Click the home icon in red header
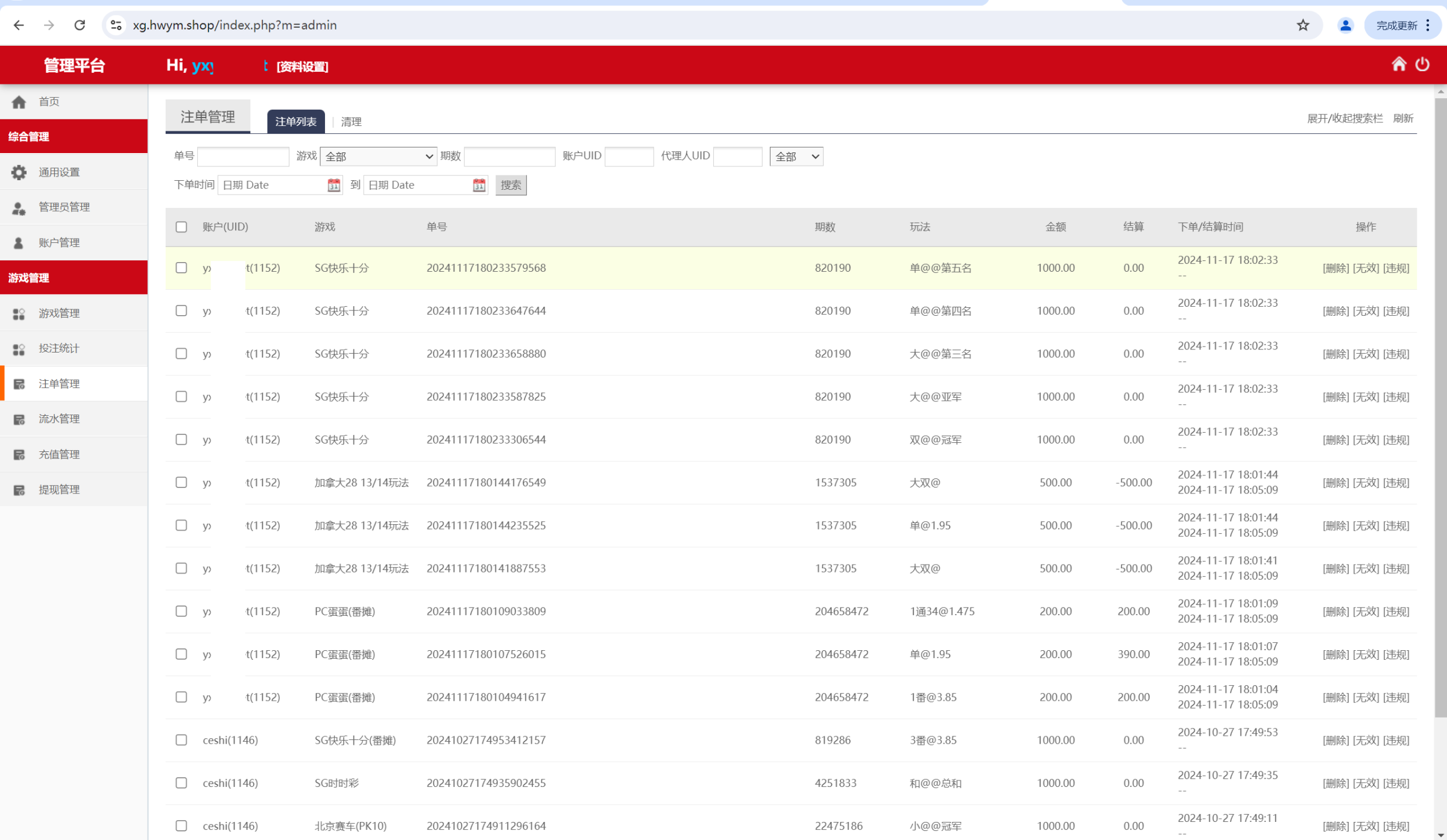Image resolution: width=1447 pixels, height=840 pixels. click(x=1399, y=64)
